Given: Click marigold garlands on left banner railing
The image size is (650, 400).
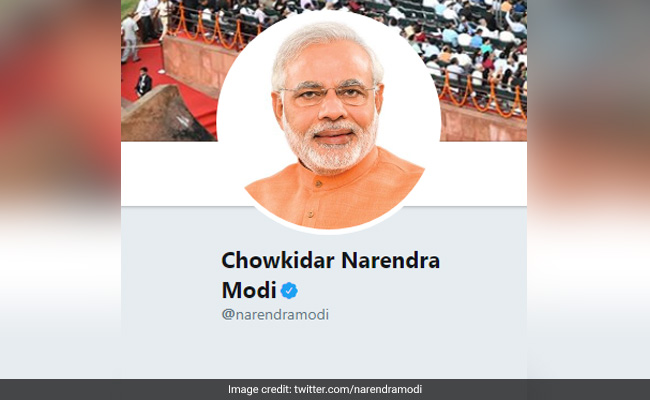Looking at the screenshot, I should (213, 29).
